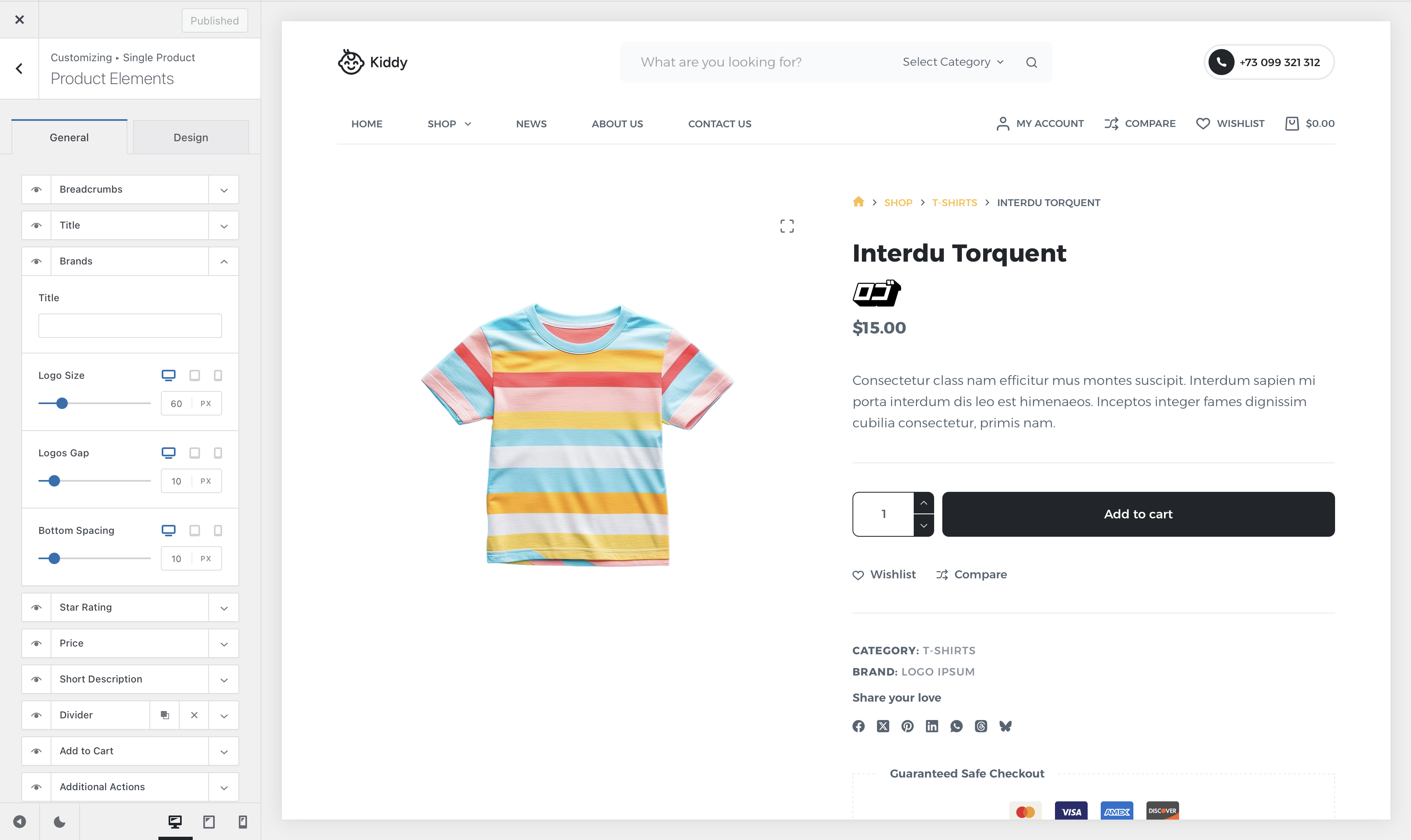Open the NEWS menu item
1411x840 pixels.
tap(531, 123)
